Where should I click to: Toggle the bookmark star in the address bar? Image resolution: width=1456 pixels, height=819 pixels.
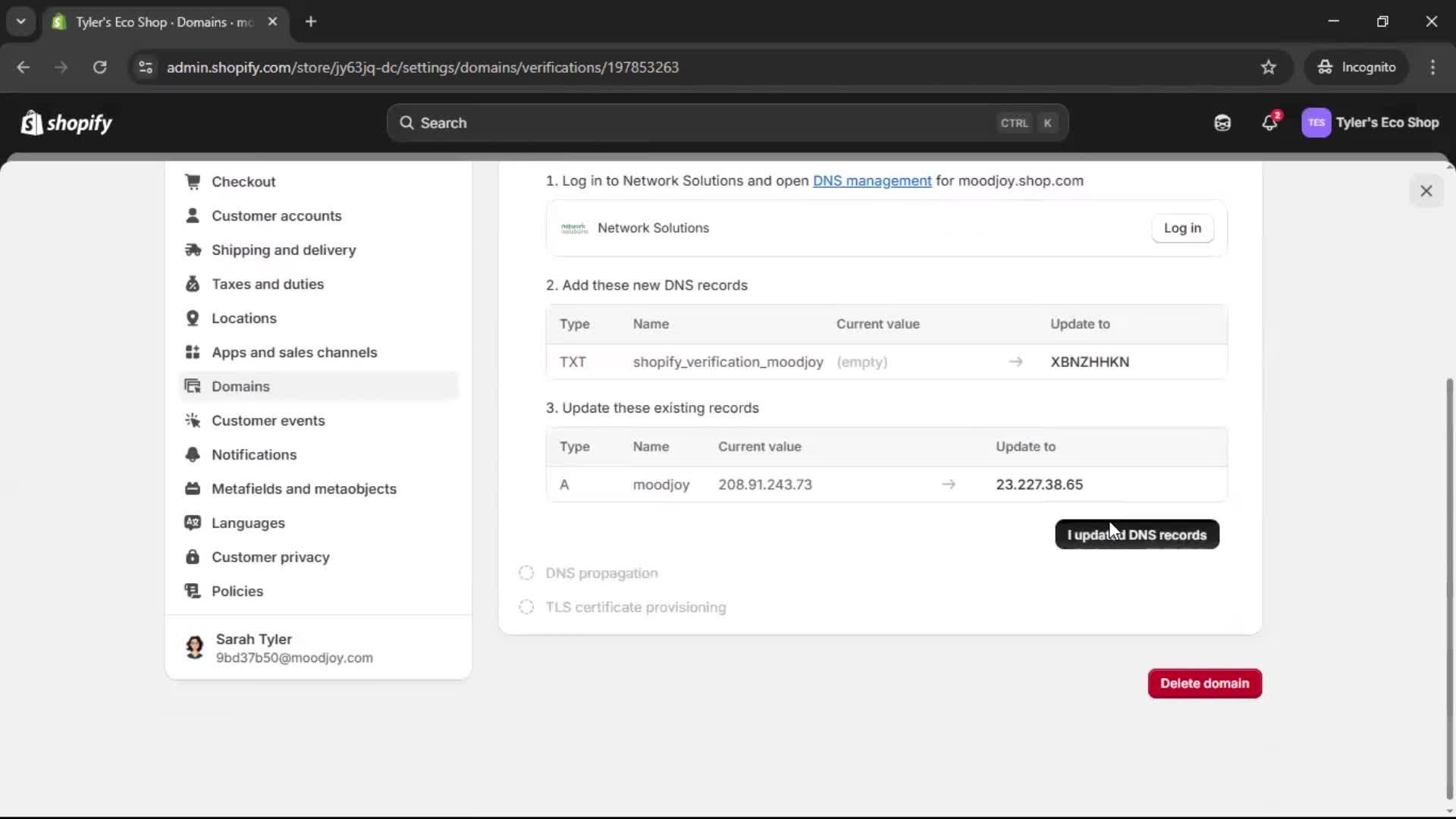(x=1269, y=67)
